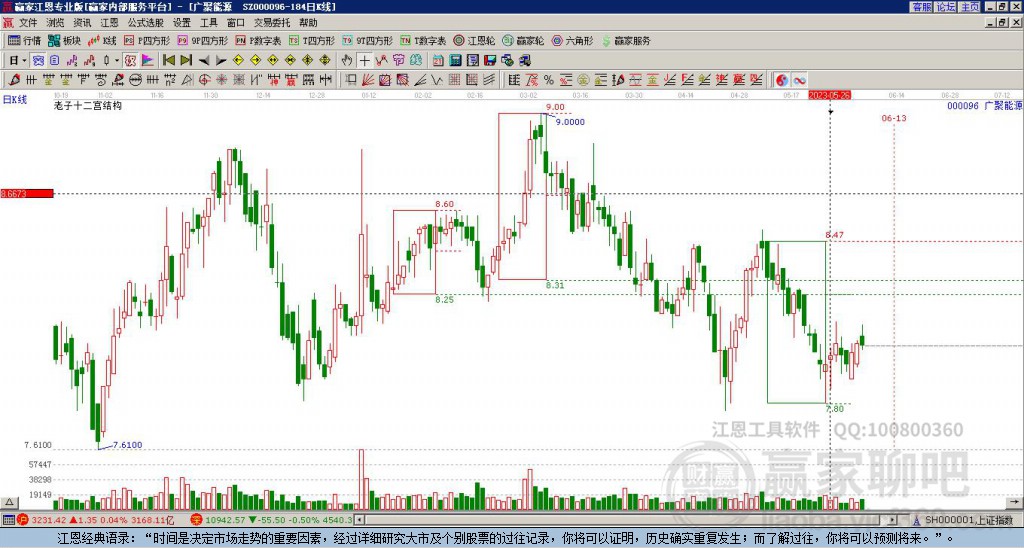Click the red pencil drawing tool
The height and width of the screenshot is (548, 1024).
pos(14,80)
